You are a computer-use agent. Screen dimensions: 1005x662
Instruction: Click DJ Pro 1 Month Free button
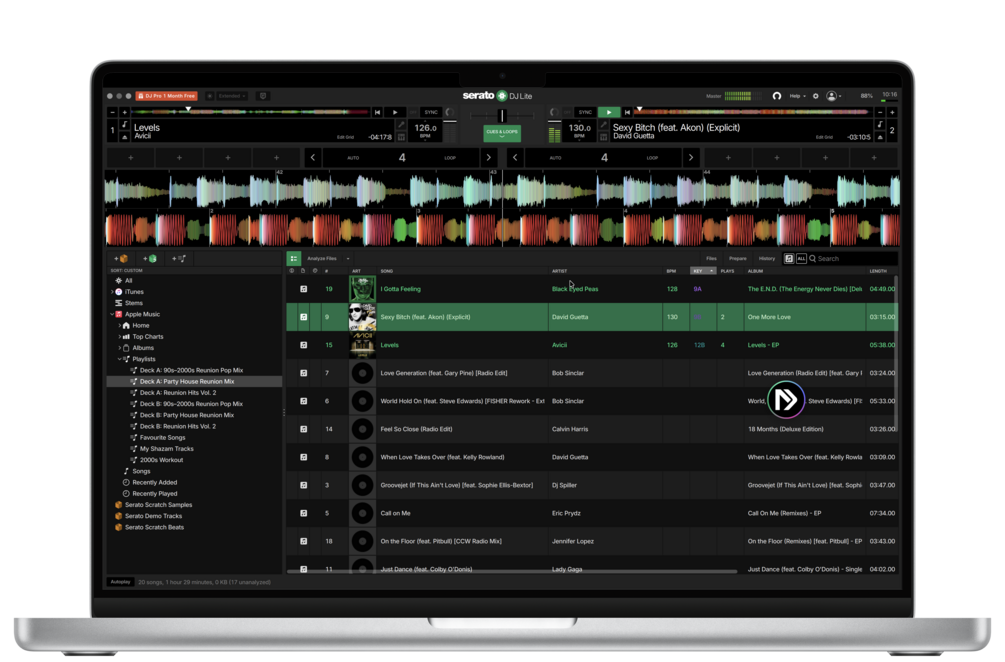pyautogui.click(x=167, y=96)
